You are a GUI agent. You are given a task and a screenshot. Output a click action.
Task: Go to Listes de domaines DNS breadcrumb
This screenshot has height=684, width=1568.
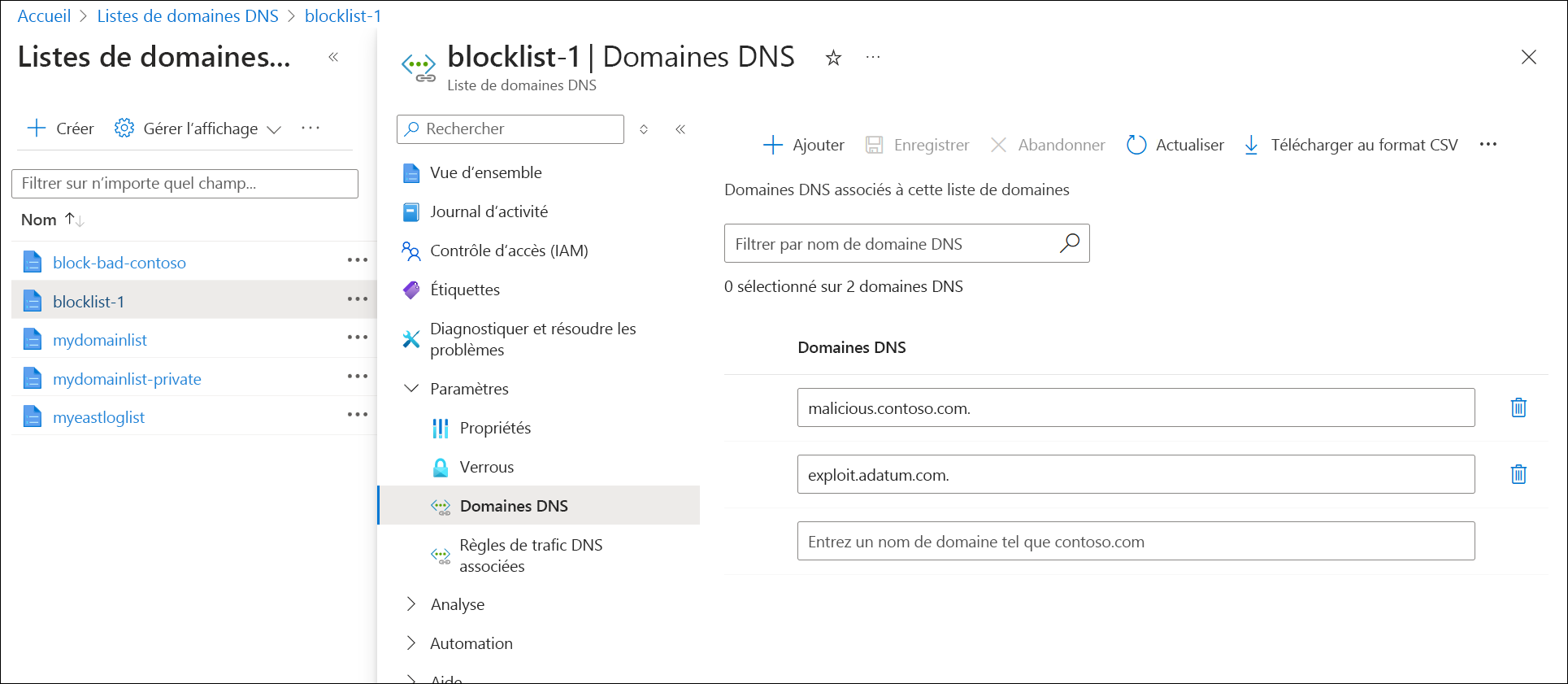point(188,16)
